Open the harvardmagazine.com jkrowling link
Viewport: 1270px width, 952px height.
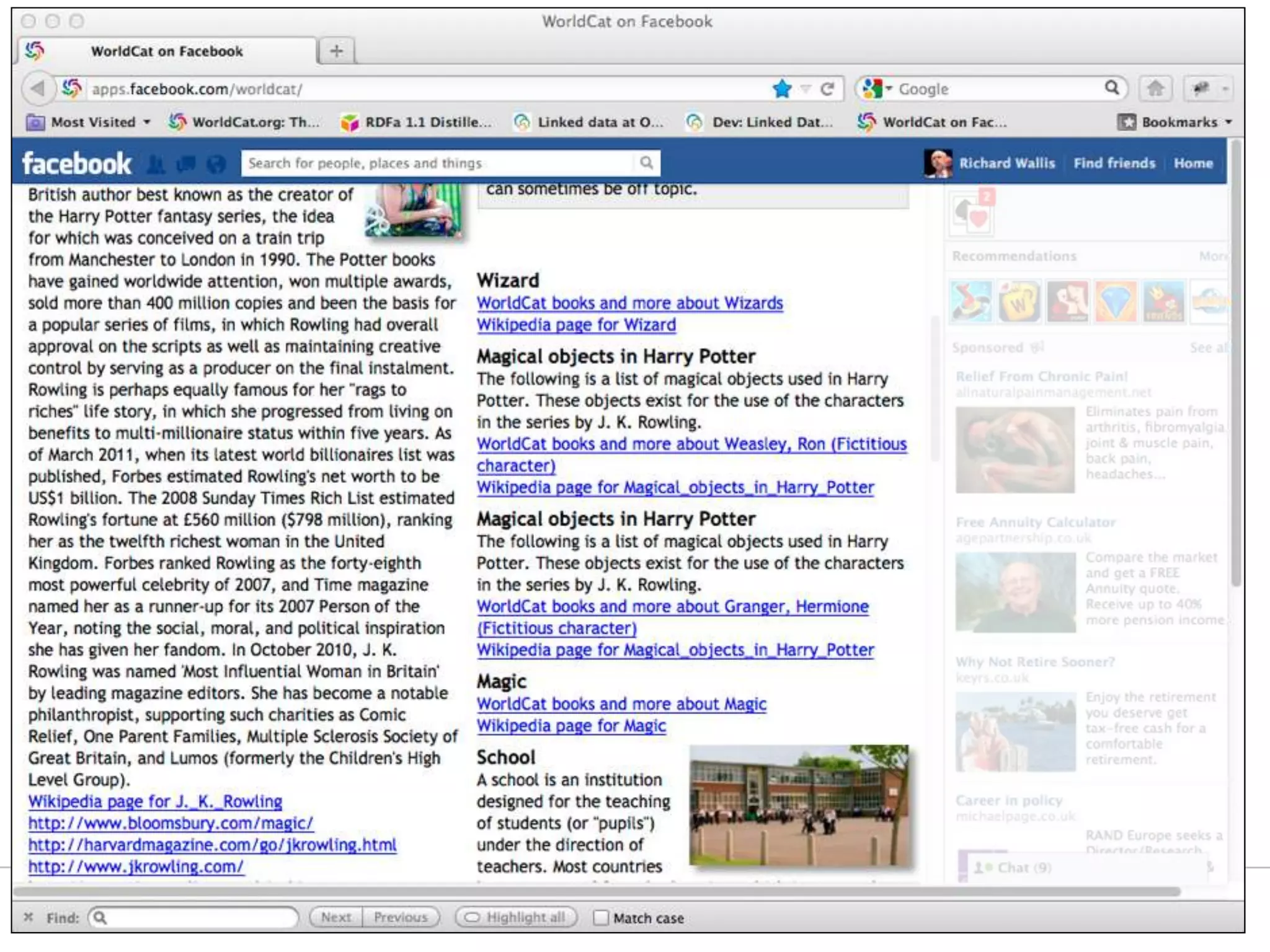click(212, 845)
